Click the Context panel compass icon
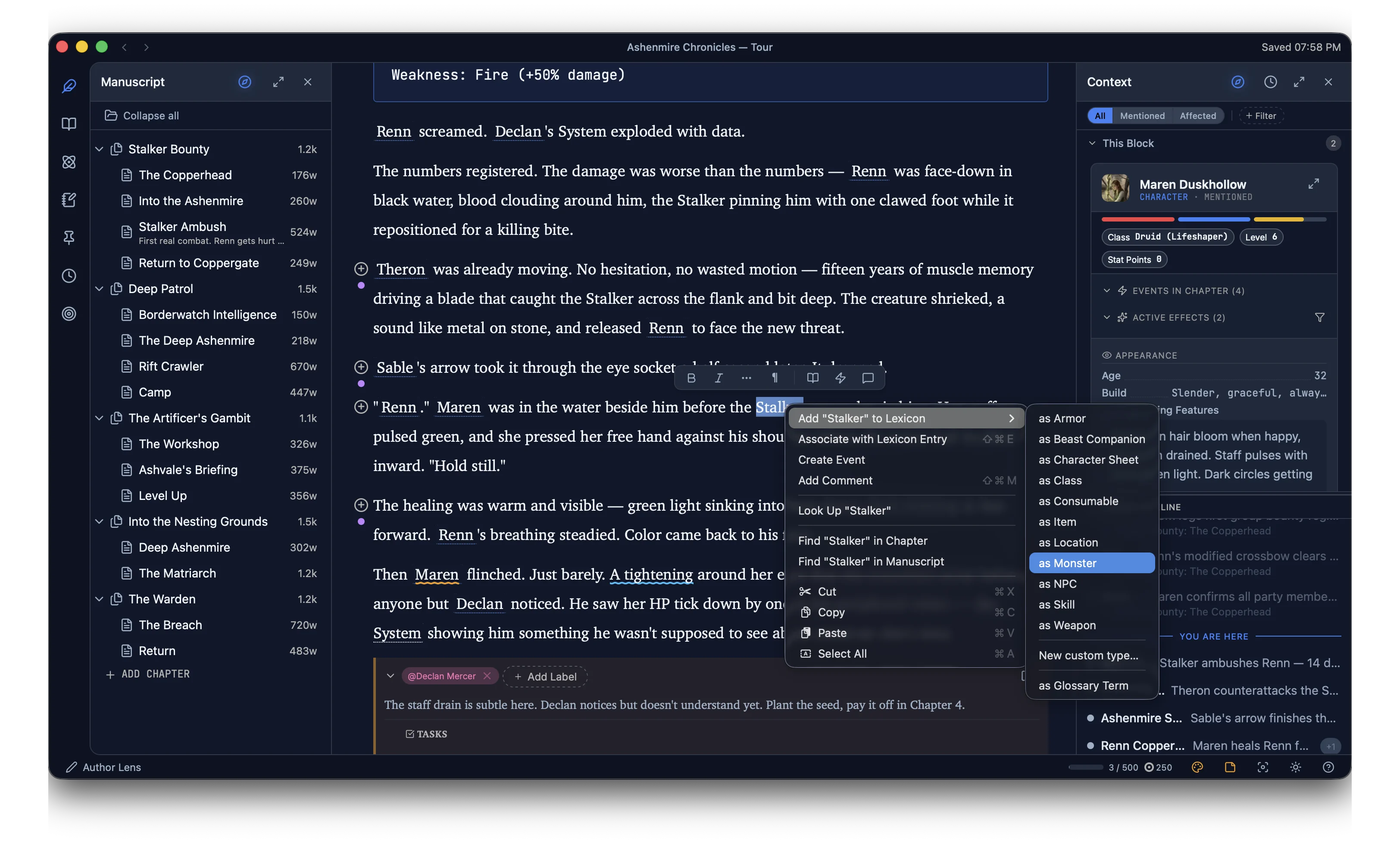 [1237, 82]
